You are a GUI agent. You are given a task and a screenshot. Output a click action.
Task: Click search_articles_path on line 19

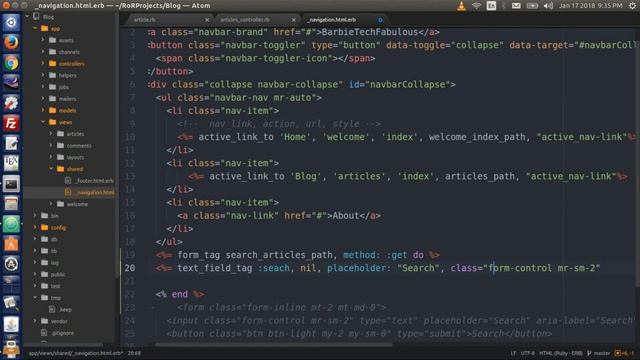click(279, 255)
